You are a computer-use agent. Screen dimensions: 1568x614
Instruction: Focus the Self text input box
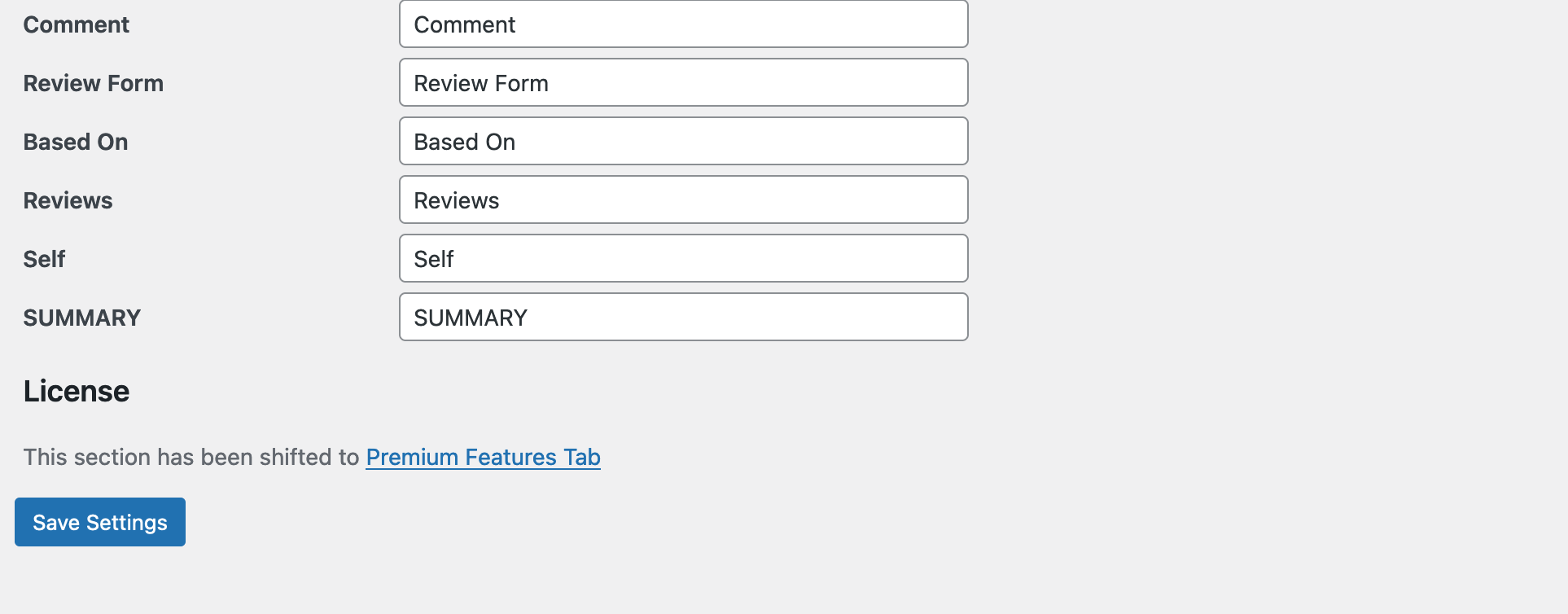683,258
